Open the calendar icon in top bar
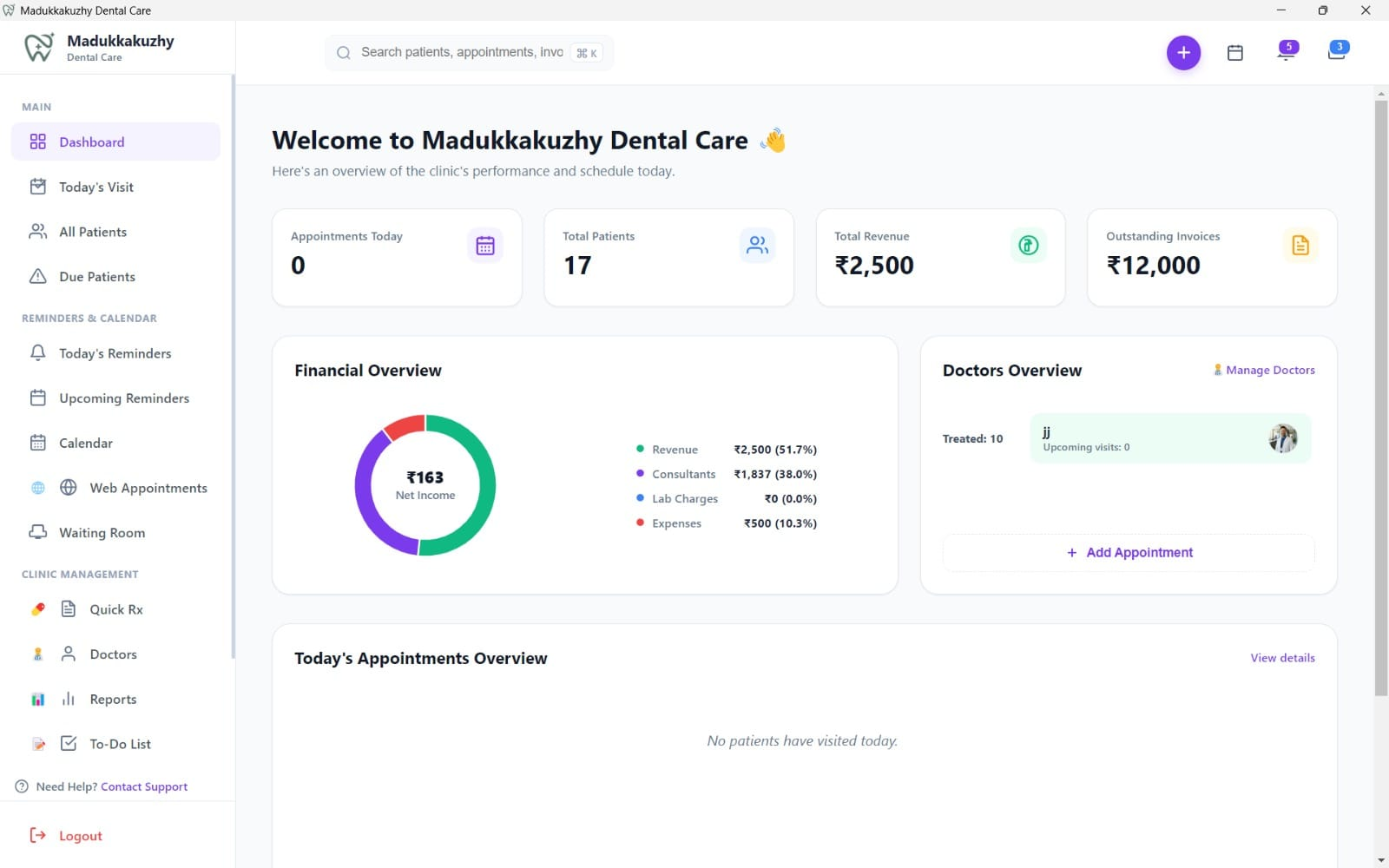 [x=1235, y=53]
